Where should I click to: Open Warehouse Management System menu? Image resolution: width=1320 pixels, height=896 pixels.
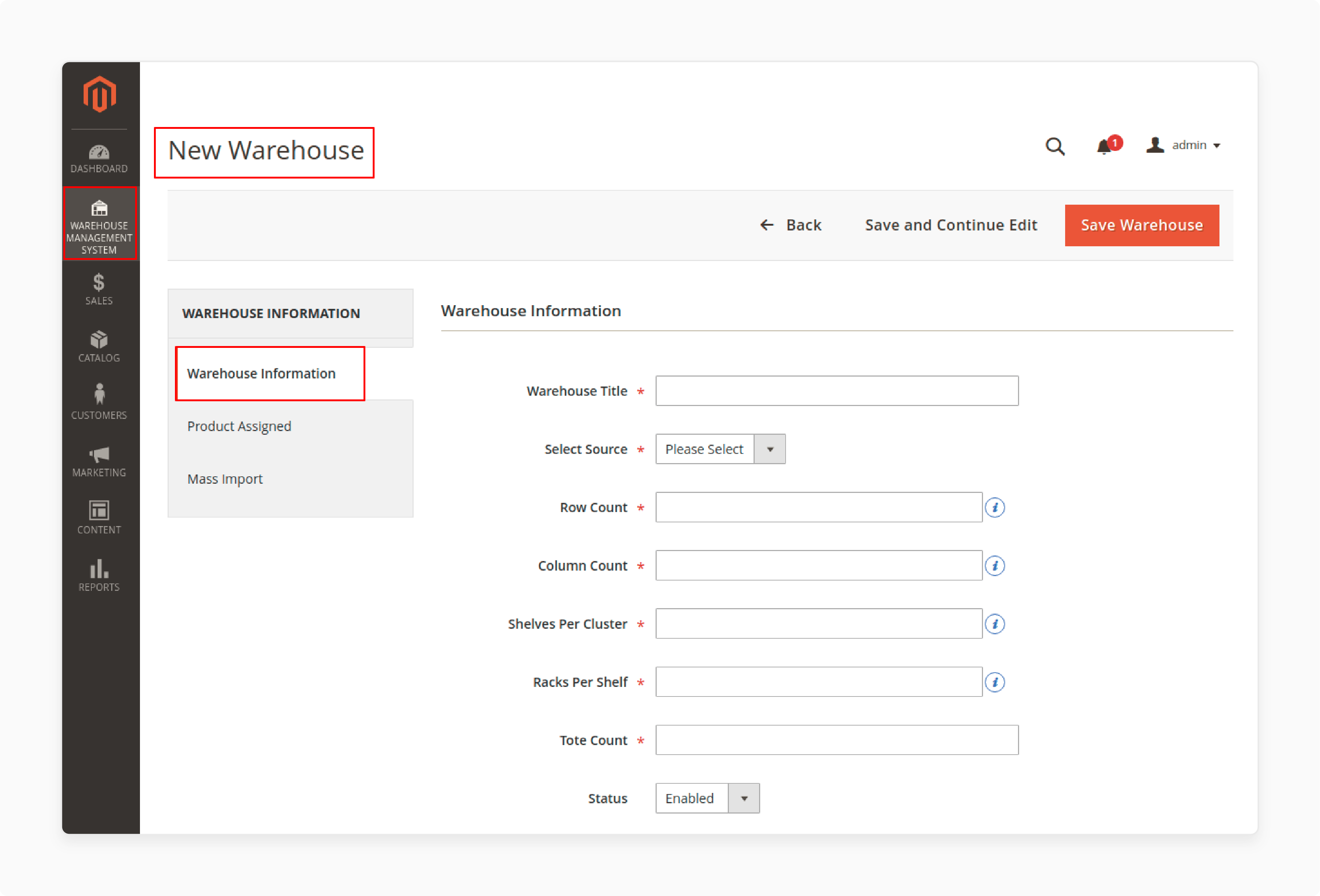point(99,224)
